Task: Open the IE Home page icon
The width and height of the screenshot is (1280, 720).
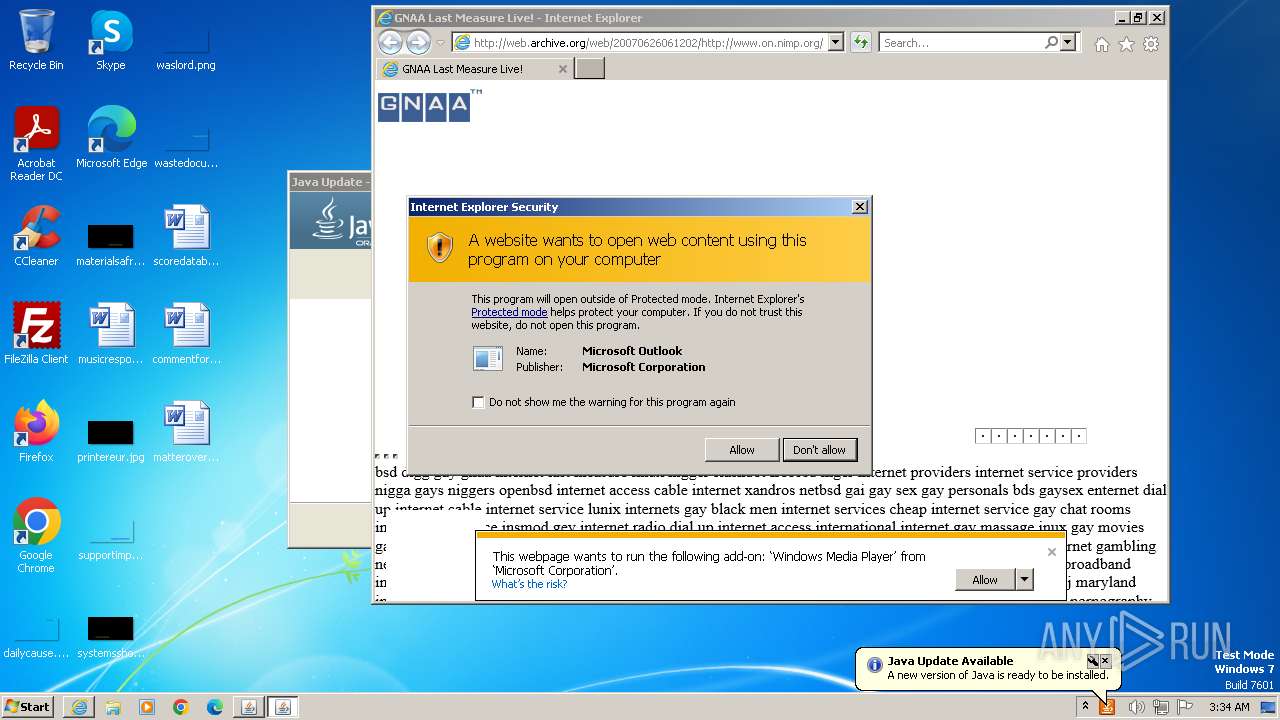Action: (1101, 44)
